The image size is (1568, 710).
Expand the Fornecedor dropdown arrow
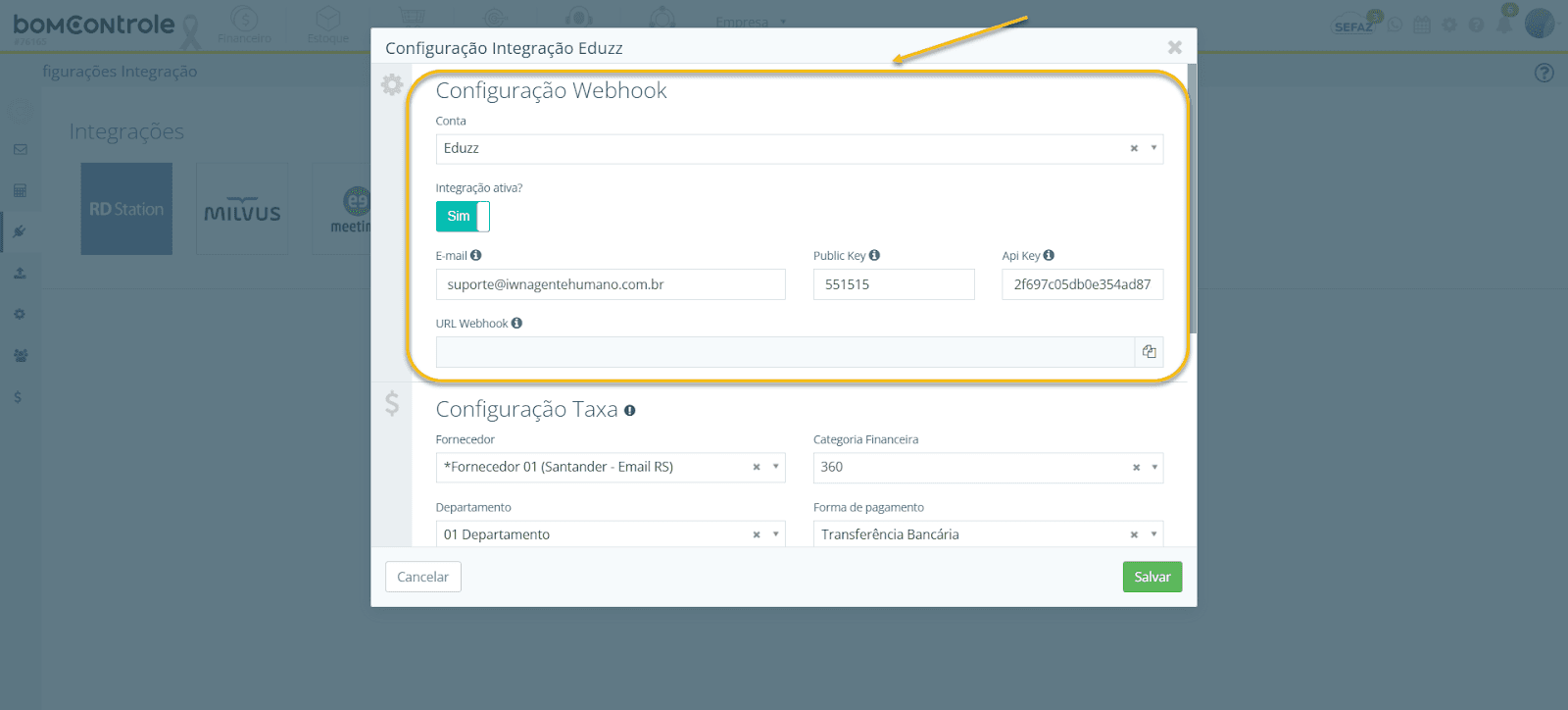tap(775, 467)
